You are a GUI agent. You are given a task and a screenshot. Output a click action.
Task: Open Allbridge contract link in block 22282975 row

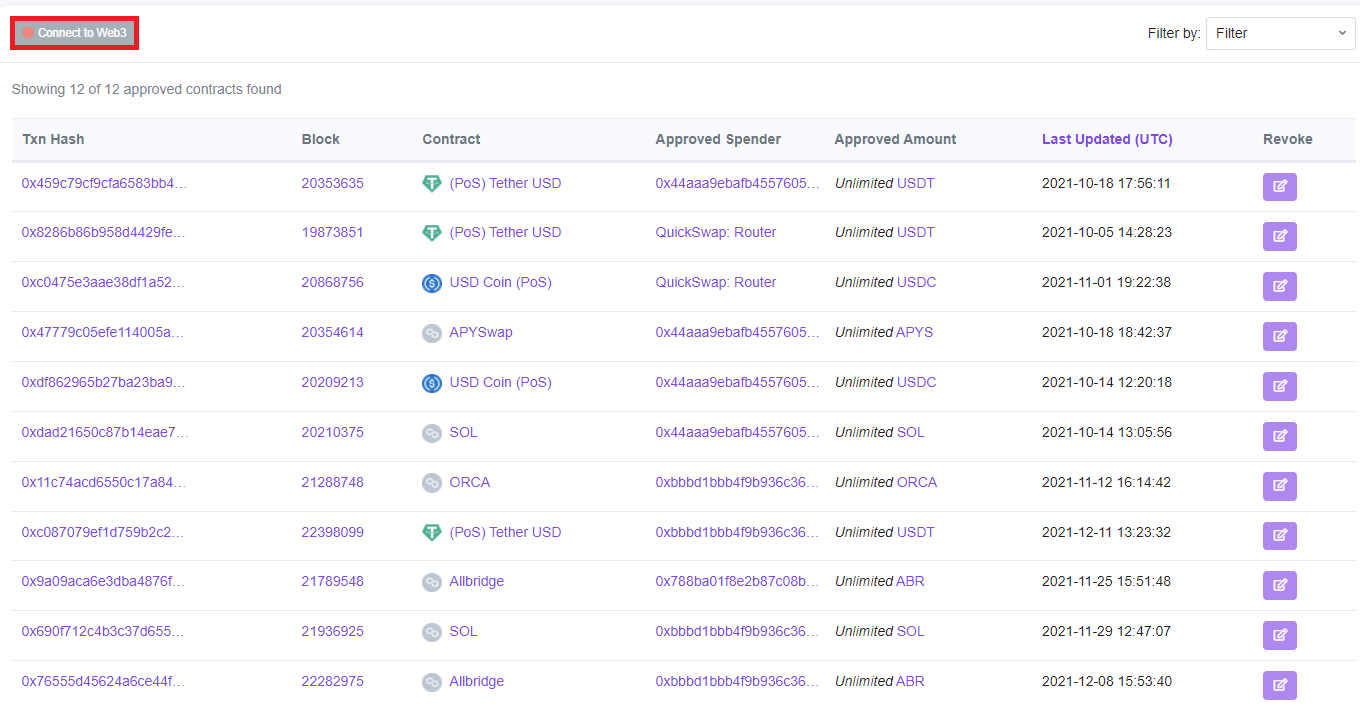[477, 681]
